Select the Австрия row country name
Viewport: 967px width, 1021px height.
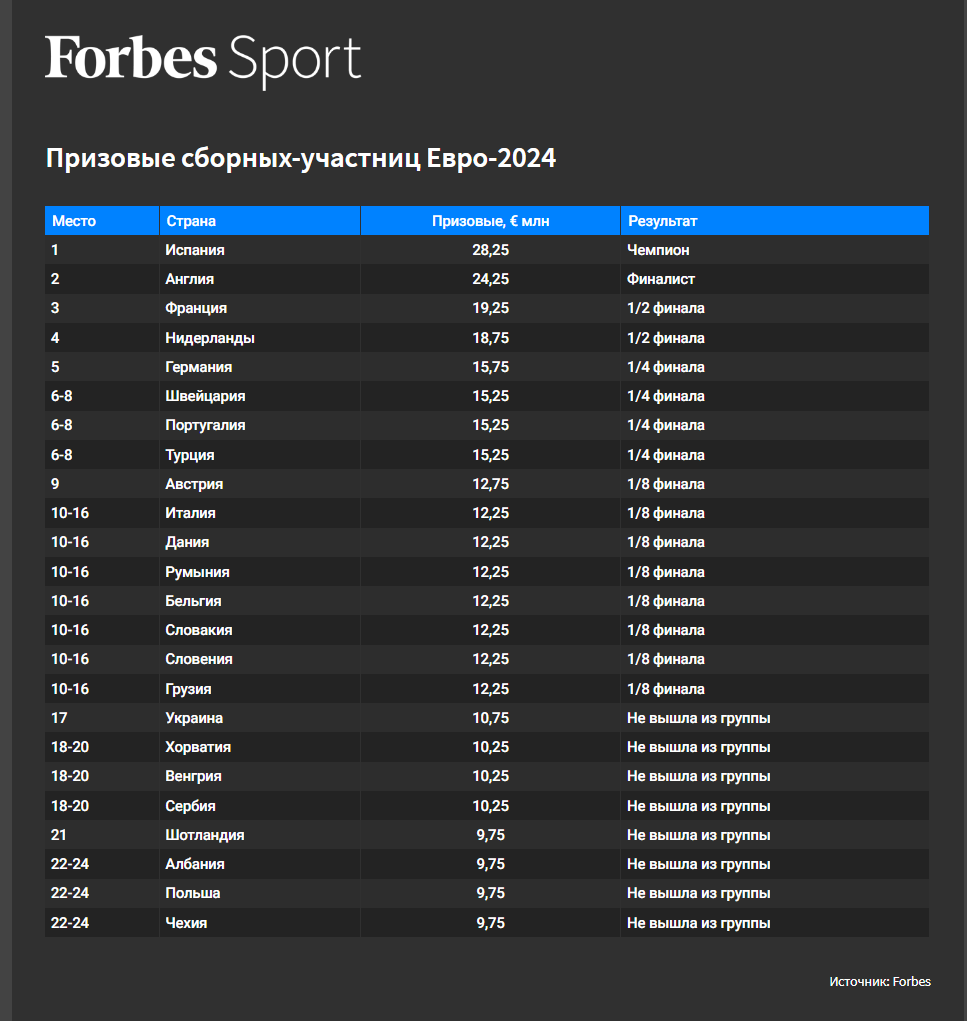pyautogui.click(x=194, y=484)
